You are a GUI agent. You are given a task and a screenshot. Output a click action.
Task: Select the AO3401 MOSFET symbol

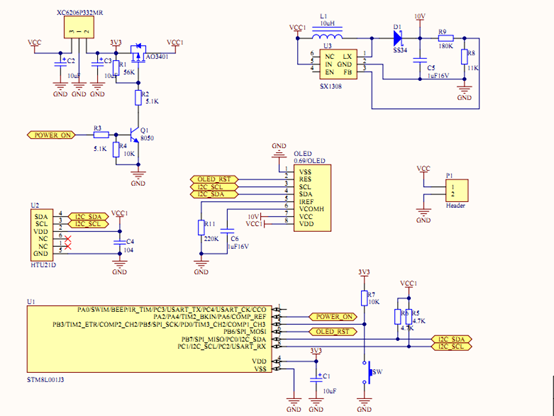[138, 53]
